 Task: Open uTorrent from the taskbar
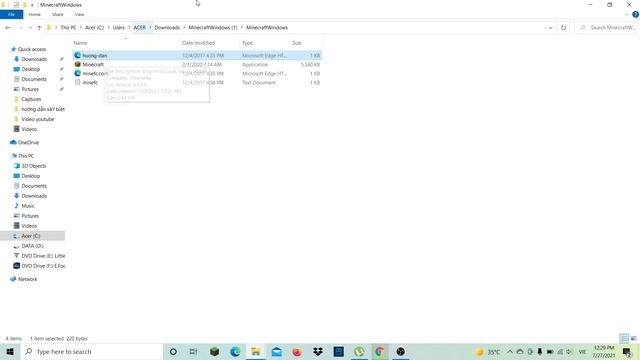coord(359,352)
